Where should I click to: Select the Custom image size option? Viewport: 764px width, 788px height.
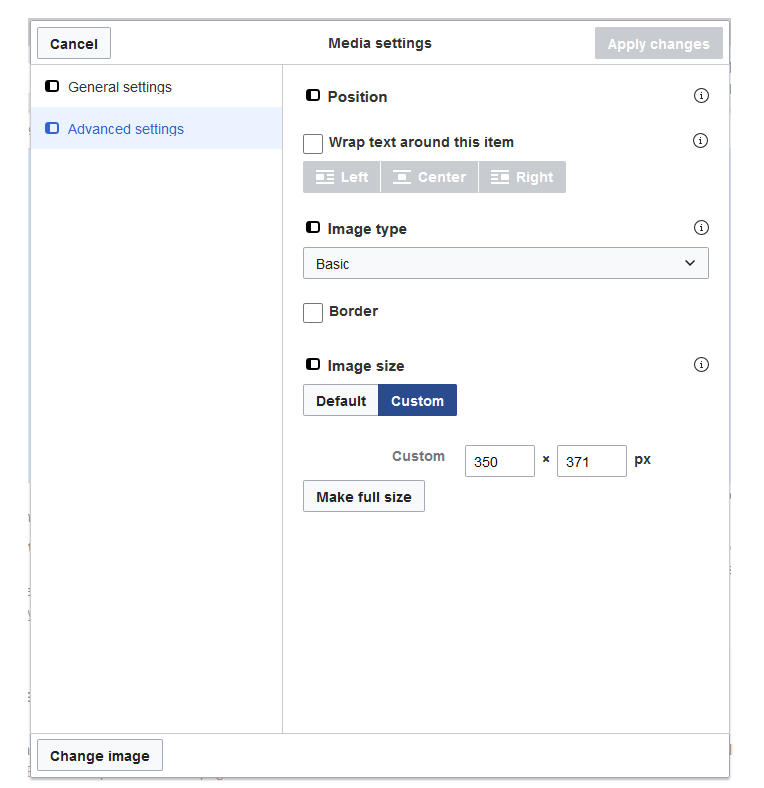(417, 401)
